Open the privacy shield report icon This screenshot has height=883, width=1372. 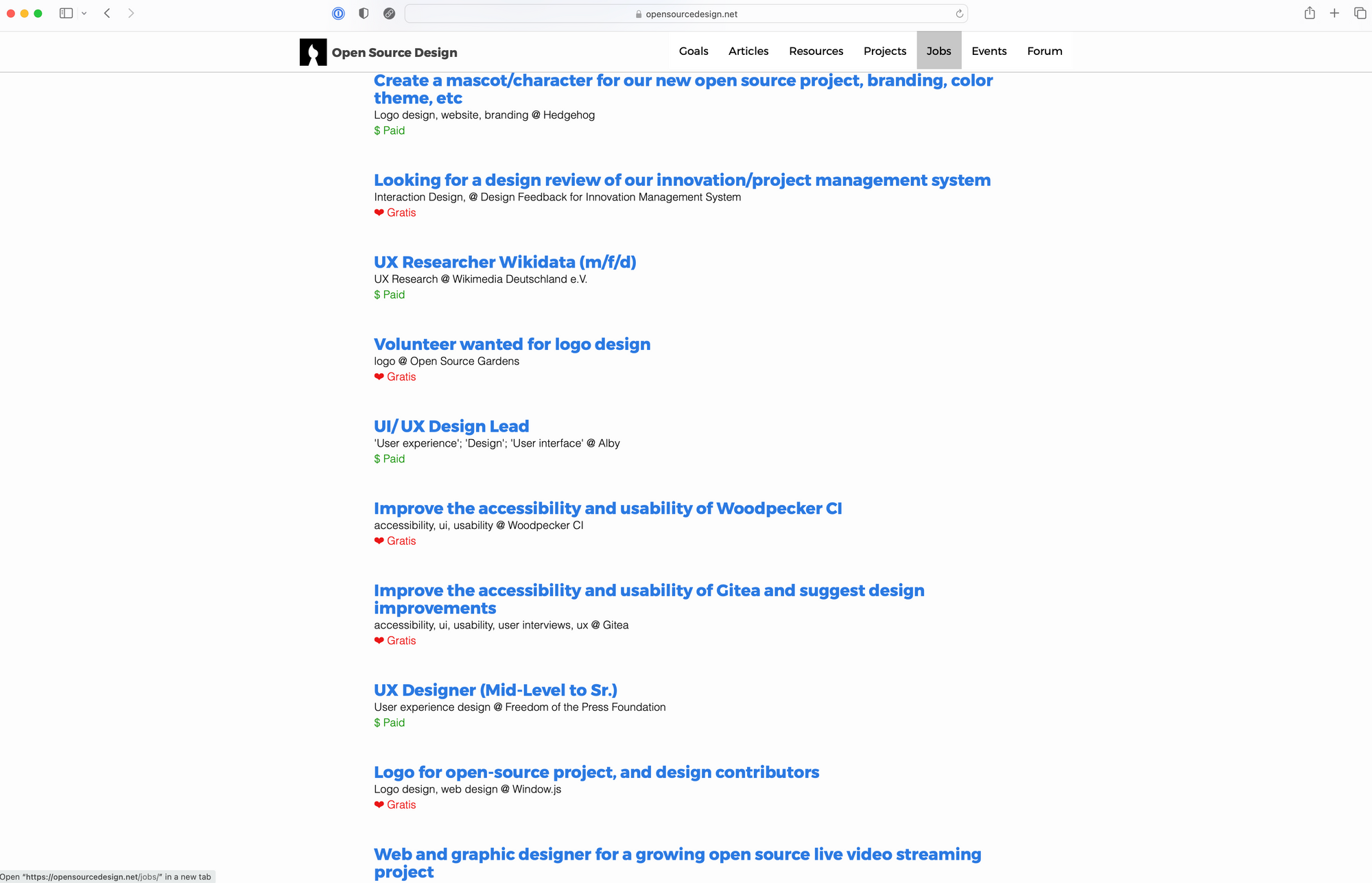tap(364, 13)
